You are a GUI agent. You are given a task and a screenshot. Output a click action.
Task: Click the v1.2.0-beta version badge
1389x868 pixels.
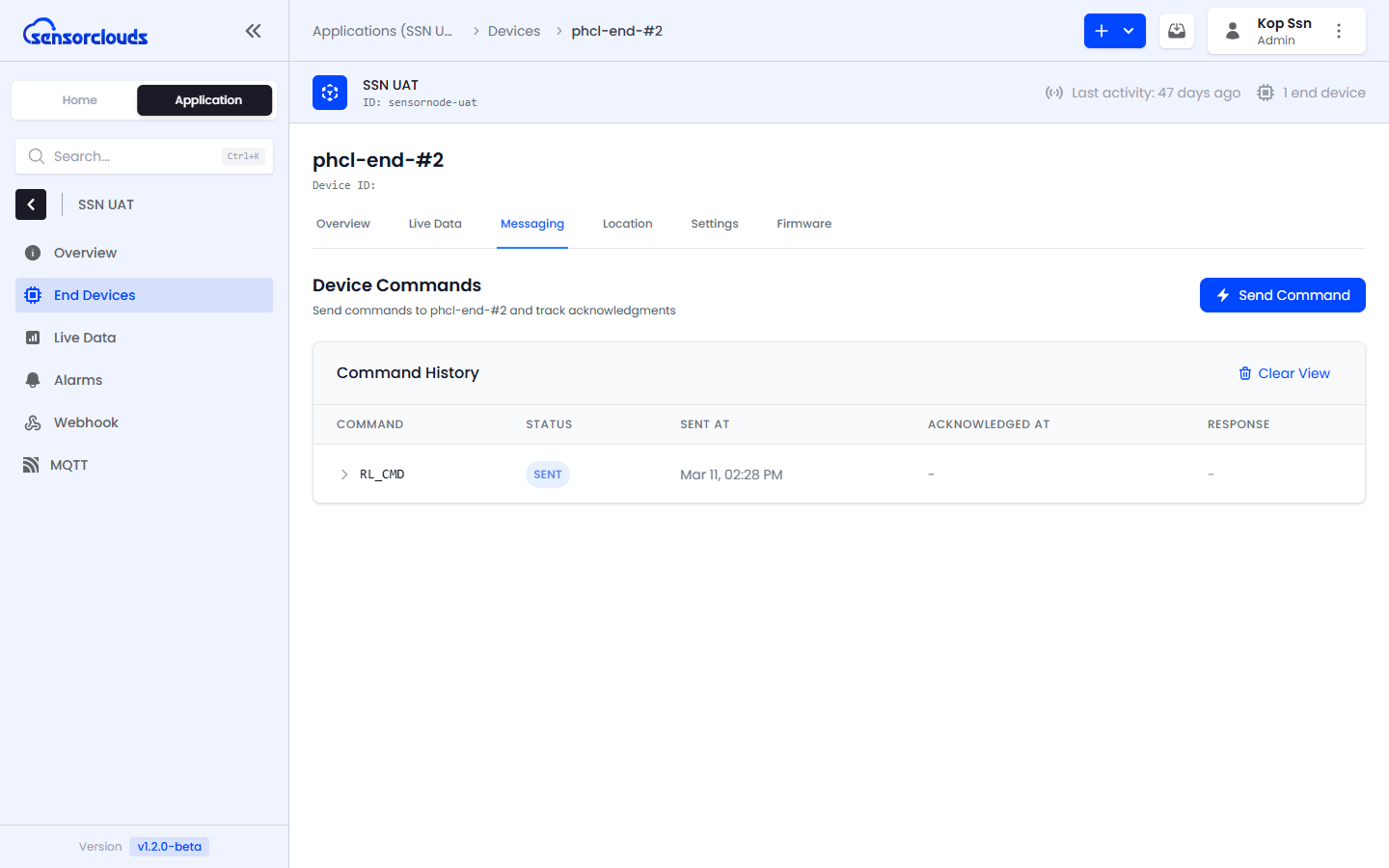(x=169, y=846)
